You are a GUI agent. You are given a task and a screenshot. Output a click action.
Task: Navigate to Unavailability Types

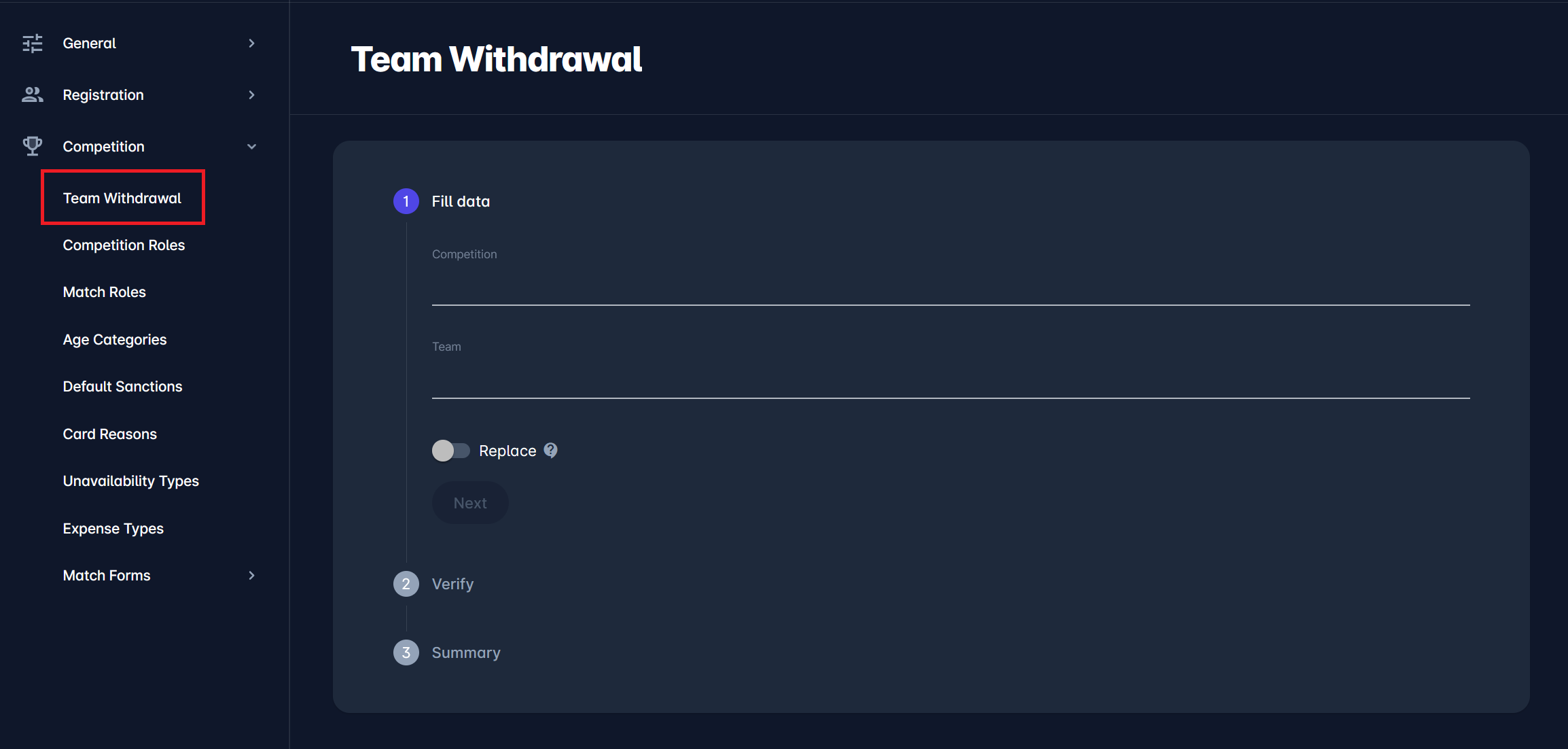[131, 481]
